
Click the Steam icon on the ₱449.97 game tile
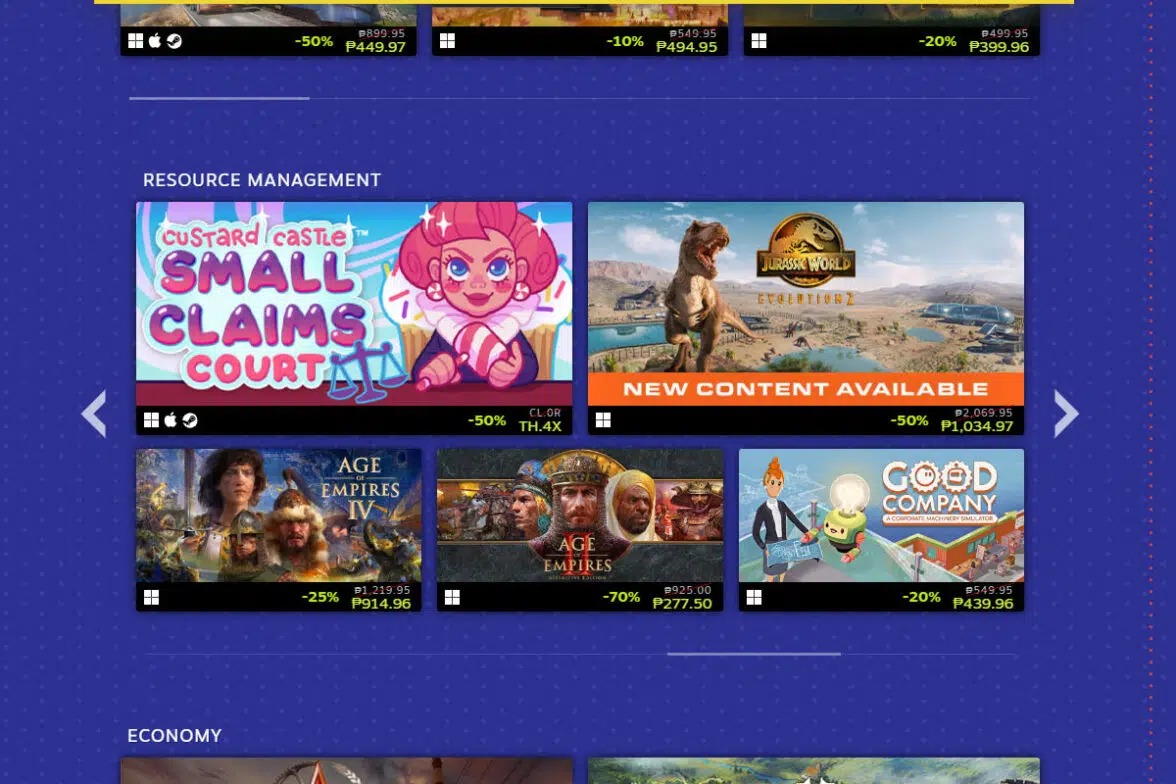pos(174,41)
